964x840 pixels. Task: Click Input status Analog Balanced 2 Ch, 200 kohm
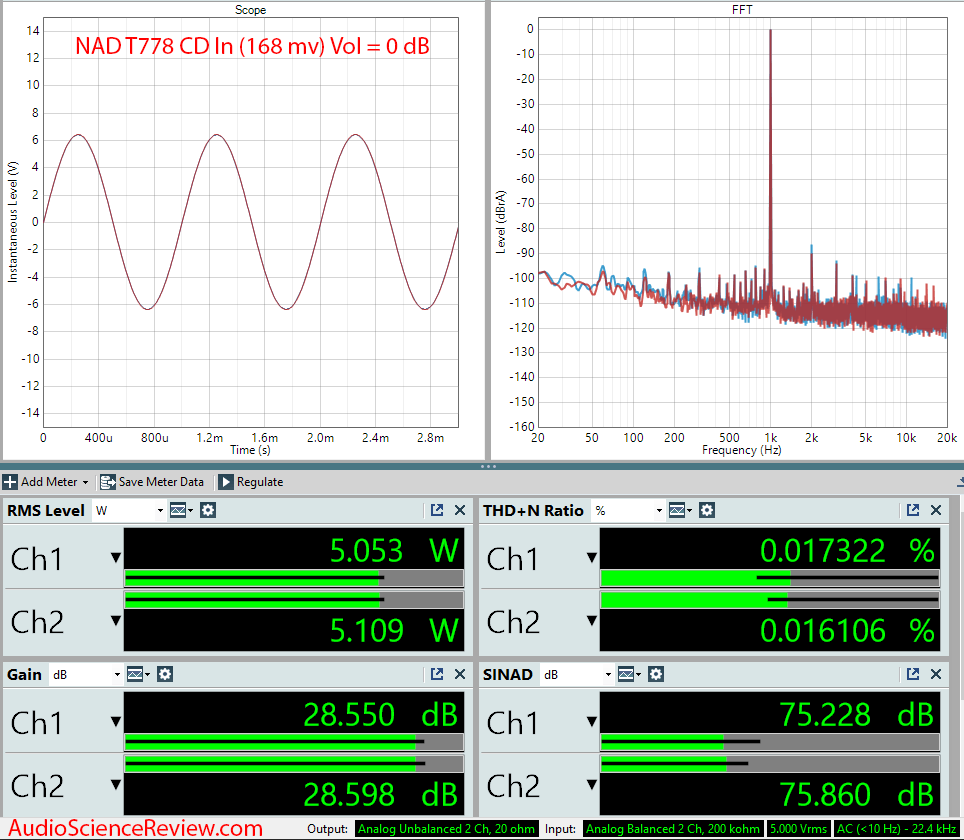(673, 829)
